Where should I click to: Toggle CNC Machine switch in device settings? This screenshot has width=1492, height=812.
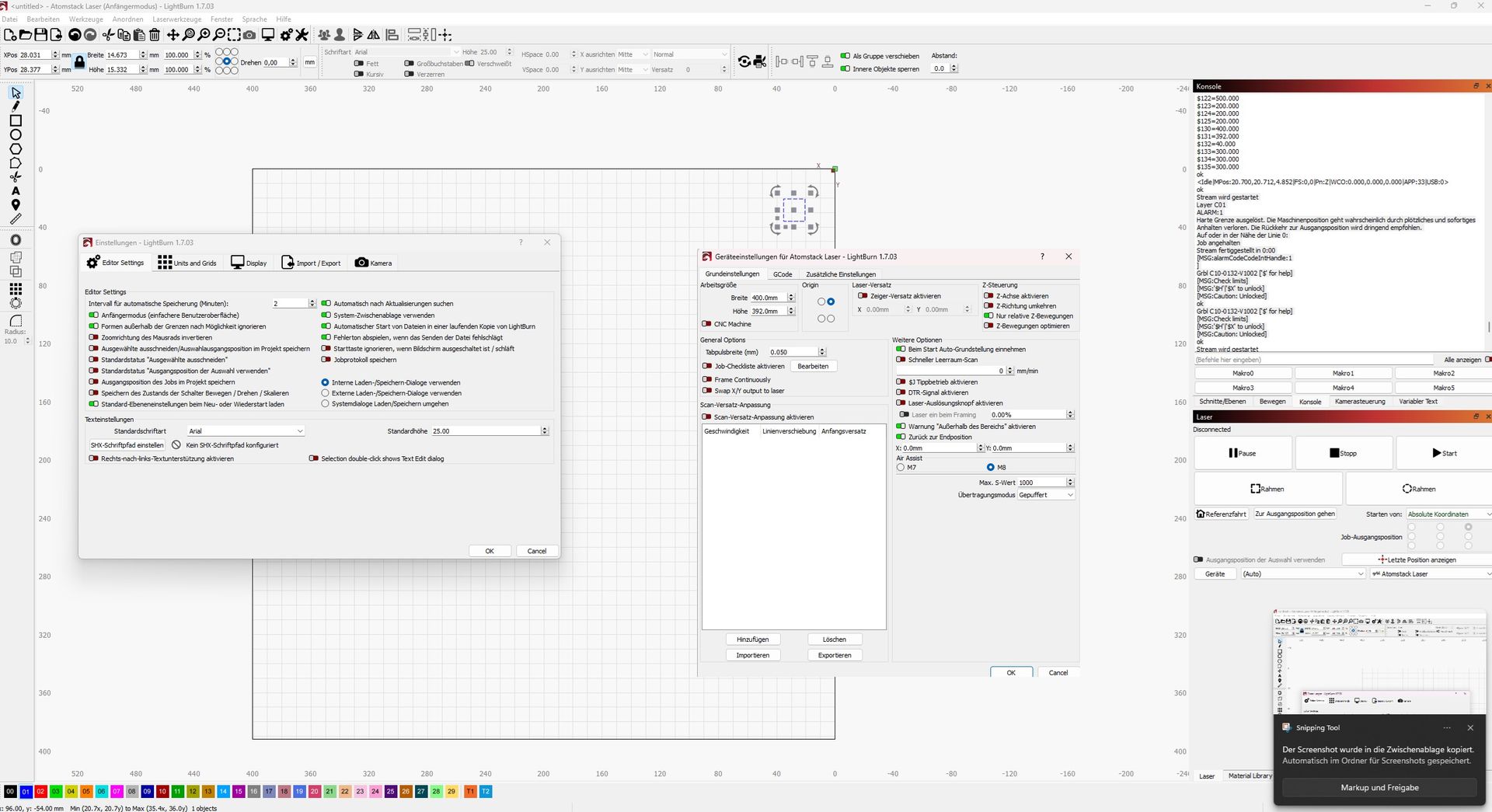pos(706,324)
